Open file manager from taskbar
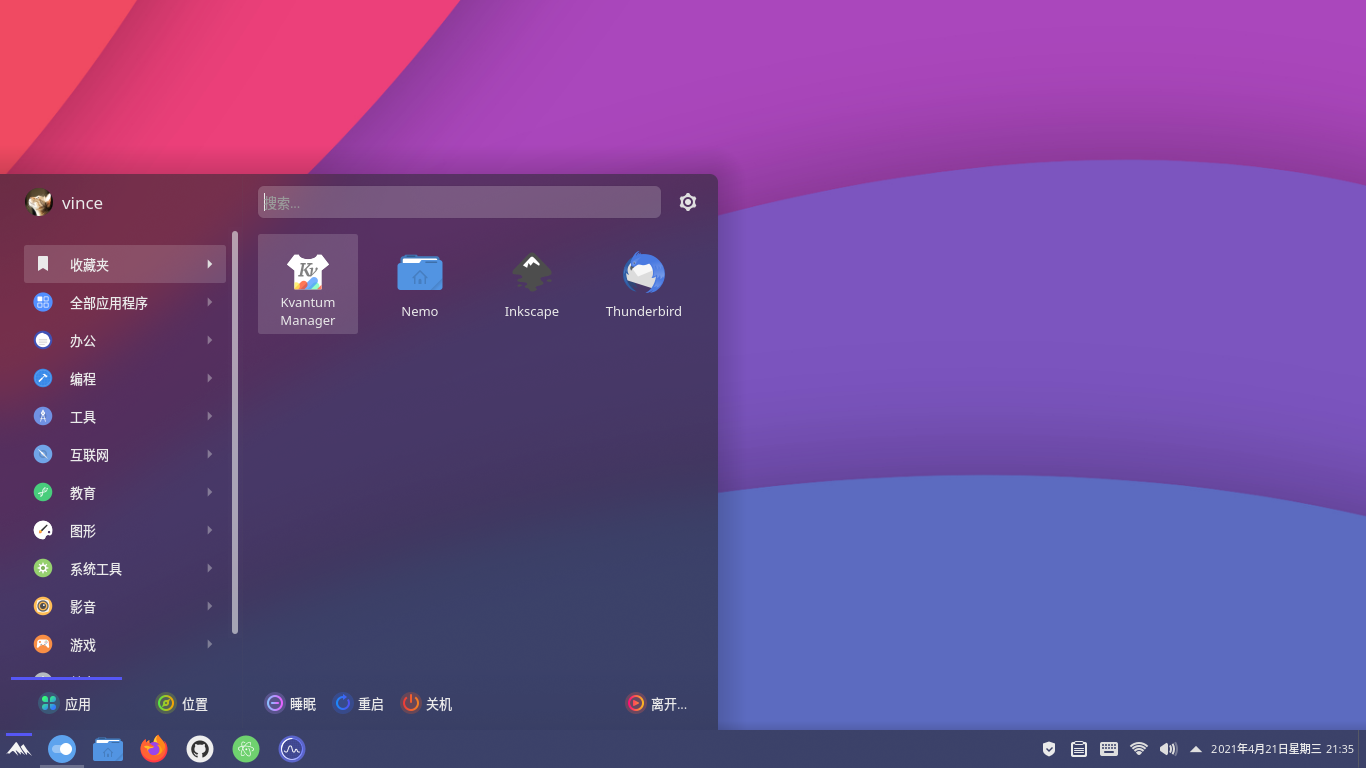1366x768 pixels. coord(108,749)
